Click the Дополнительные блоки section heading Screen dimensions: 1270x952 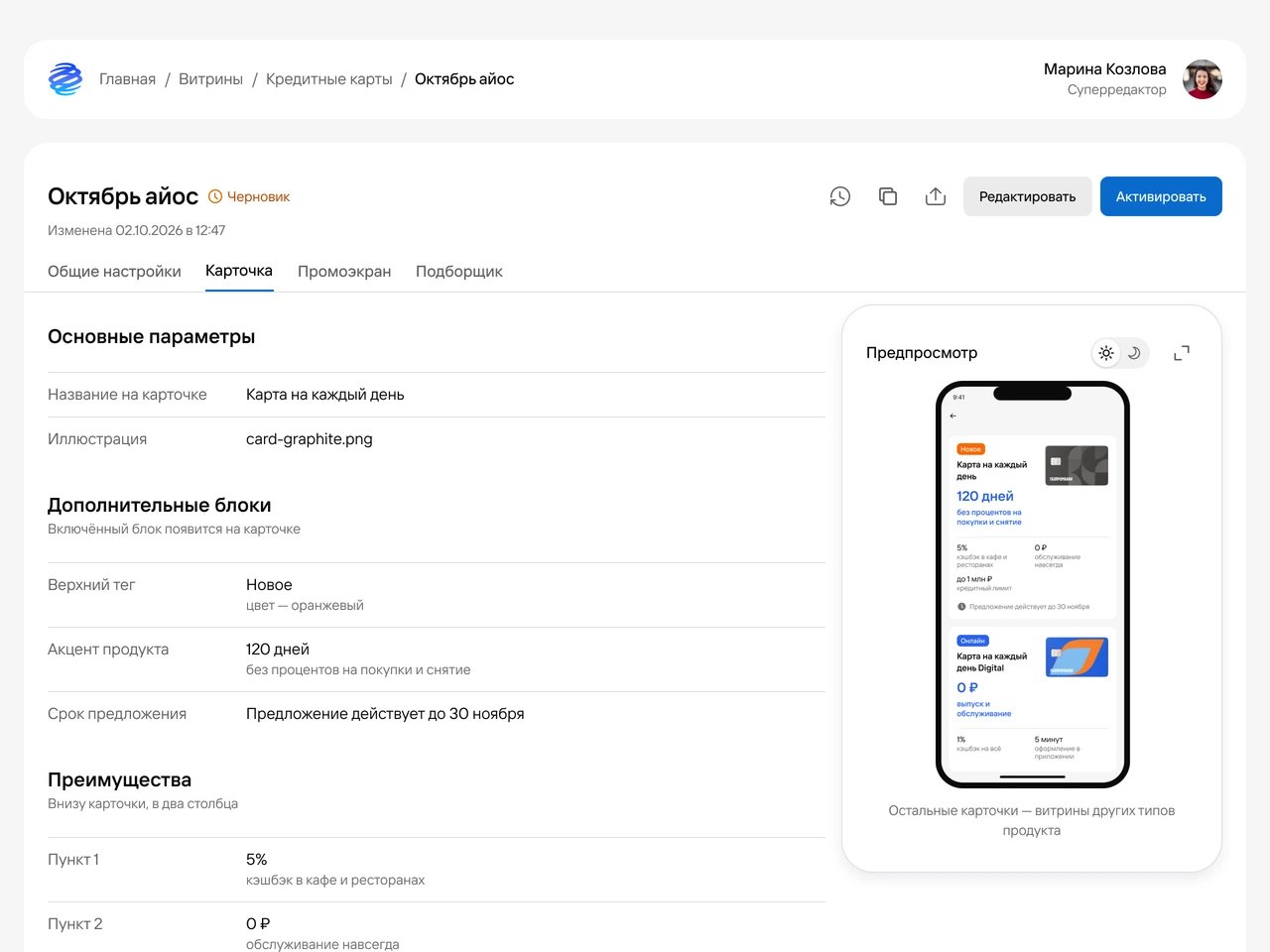160,506
